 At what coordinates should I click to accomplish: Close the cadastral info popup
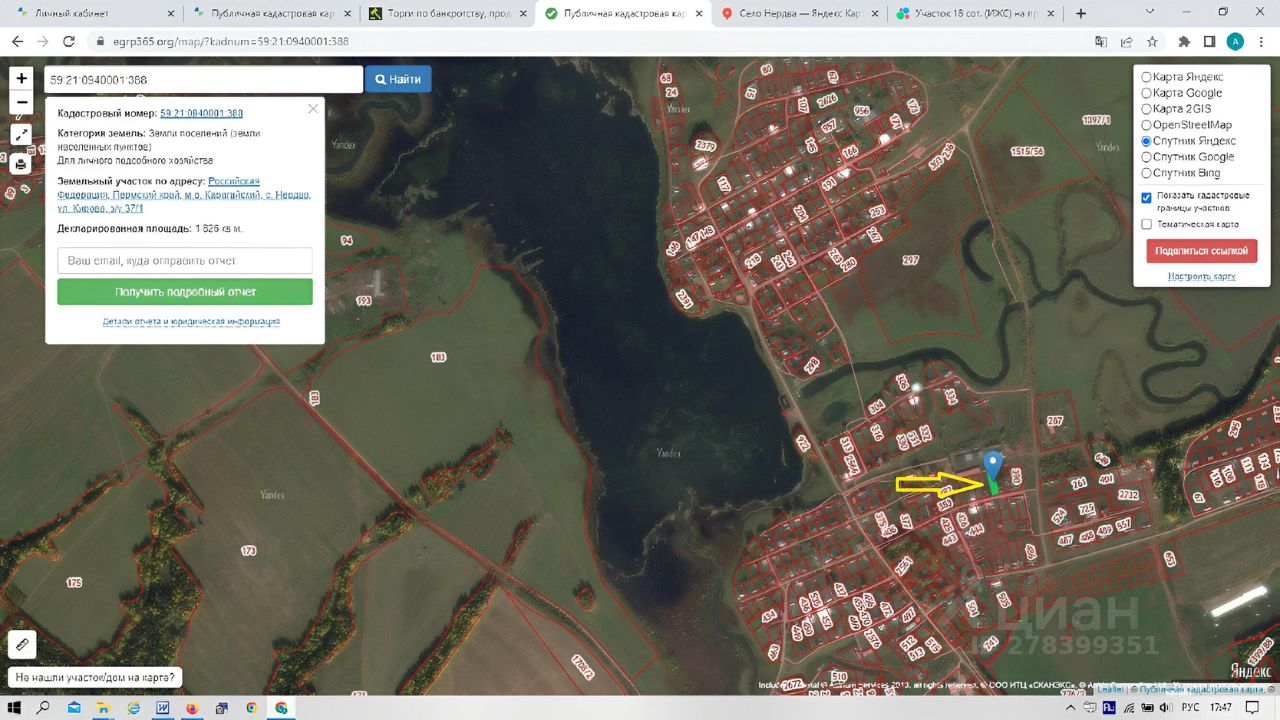coord(313,108)
